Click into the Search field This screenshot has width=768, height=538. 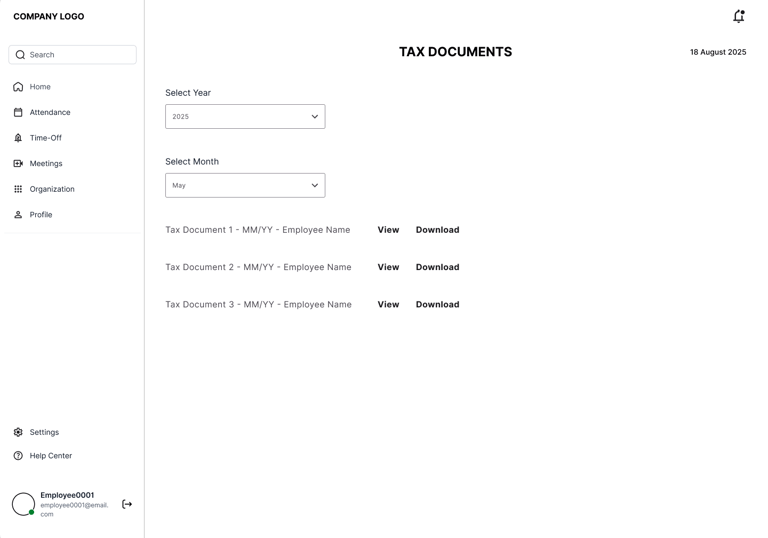pos(72,55)
